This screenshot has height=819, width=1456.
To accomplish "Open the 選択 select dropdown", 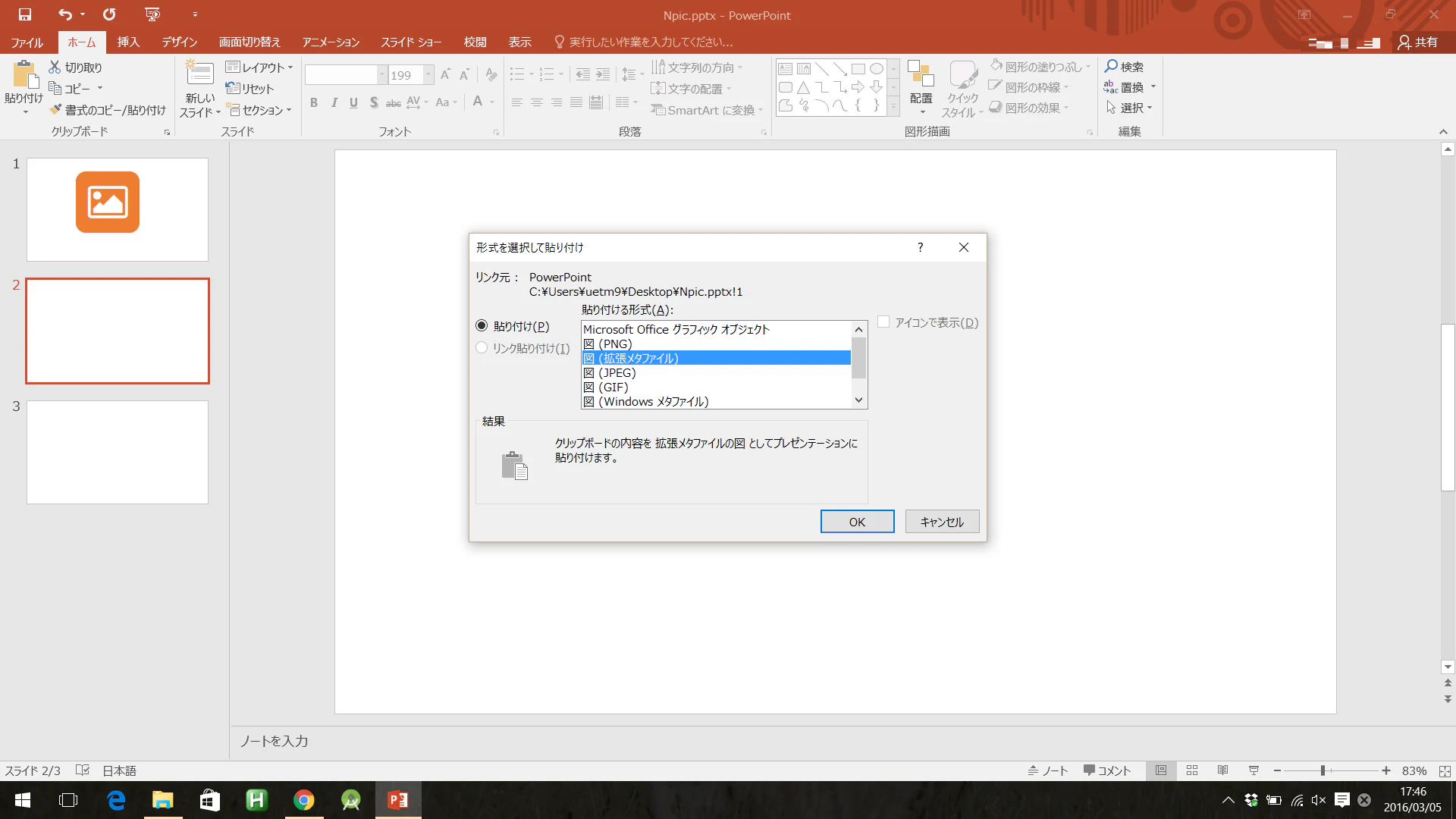I will (1129, 108).
